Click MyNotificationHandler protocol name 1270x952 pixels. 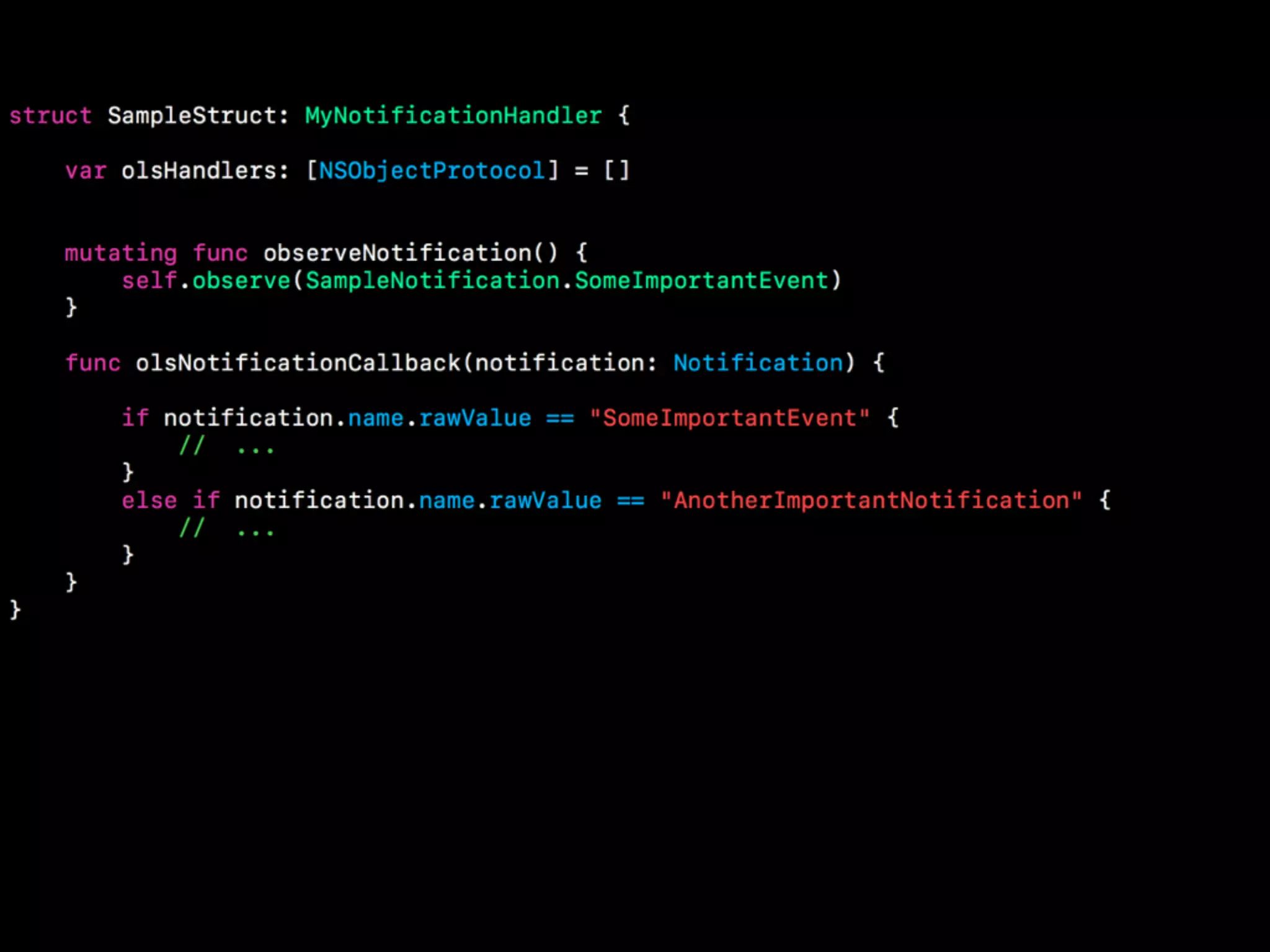[453, 117]
